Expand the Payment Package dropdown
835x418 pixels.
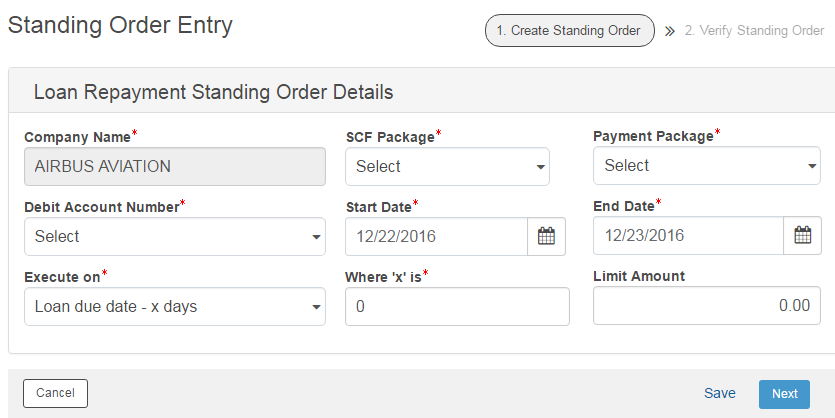pos(706,166)
